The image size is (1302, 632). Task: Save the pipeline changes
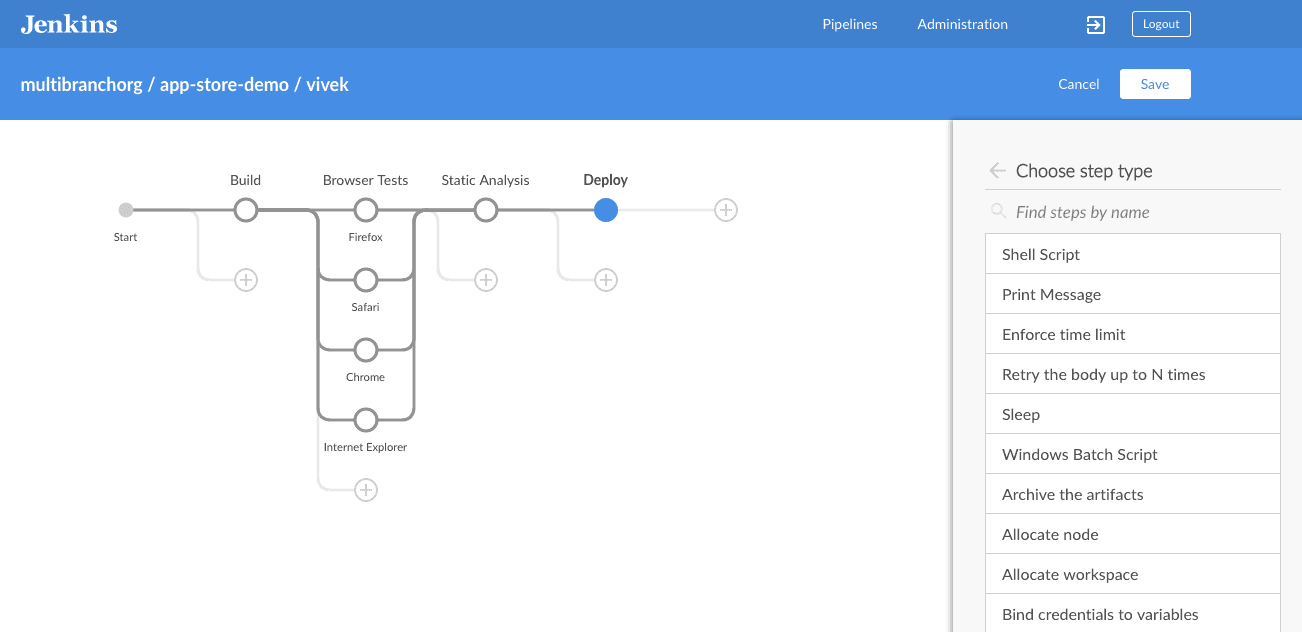click(1155, 84)
